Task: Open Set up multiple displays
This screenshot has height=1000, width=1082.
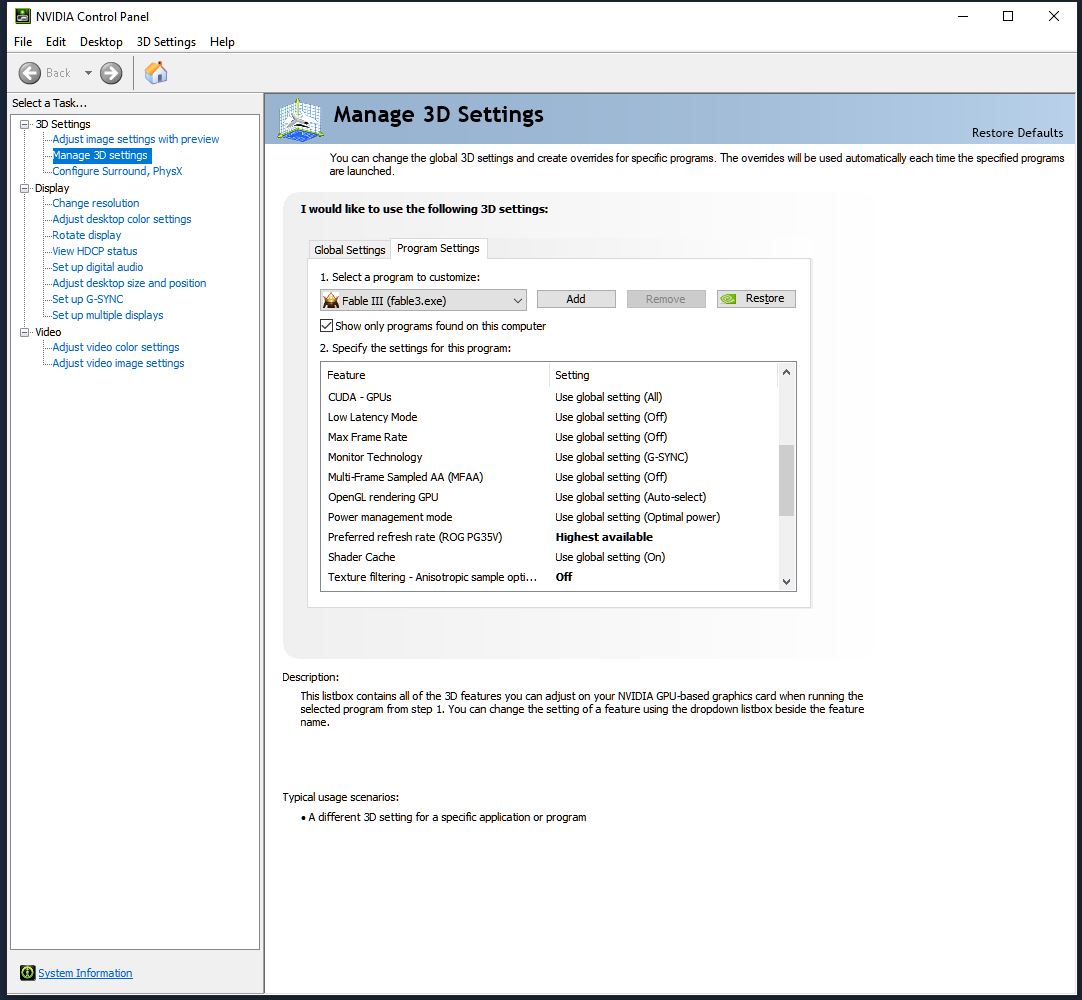Action: click(108, 315)
